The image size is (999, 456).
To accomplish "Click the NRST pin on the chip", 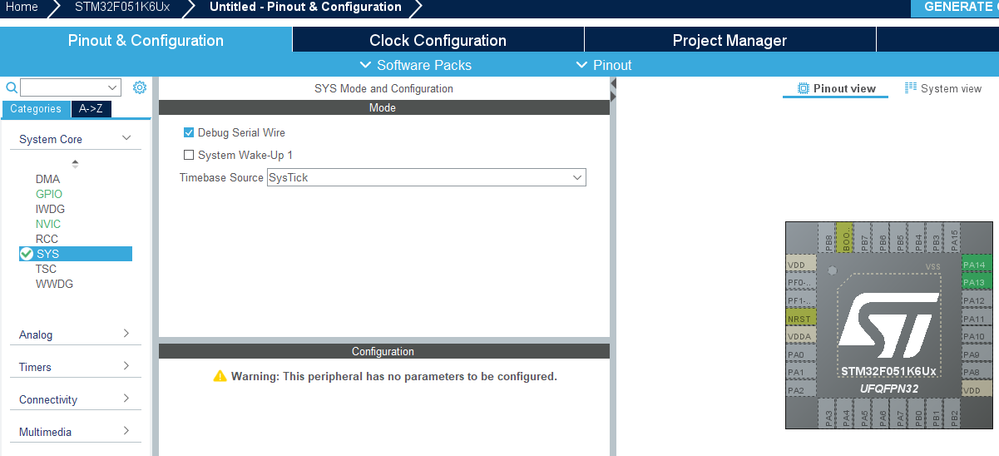I will click(x=801, y=318).
